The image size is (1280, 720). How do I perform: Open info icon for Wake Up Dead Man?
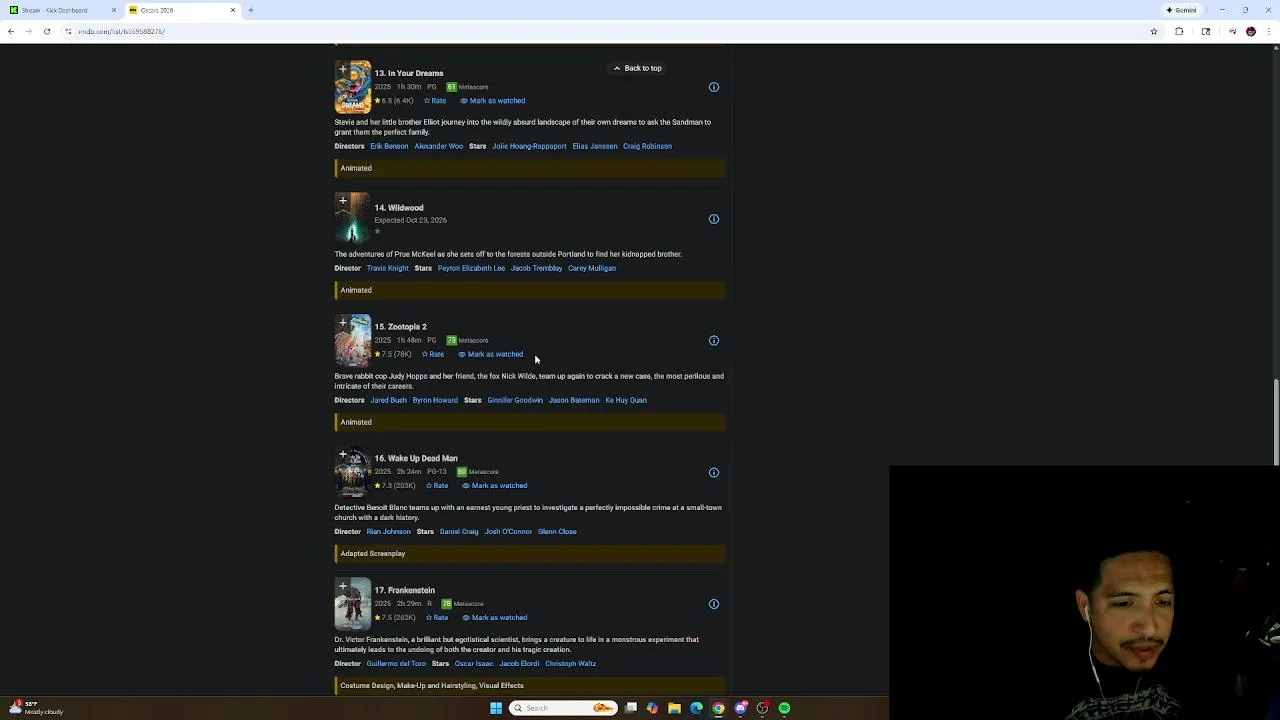coord(714,473)
